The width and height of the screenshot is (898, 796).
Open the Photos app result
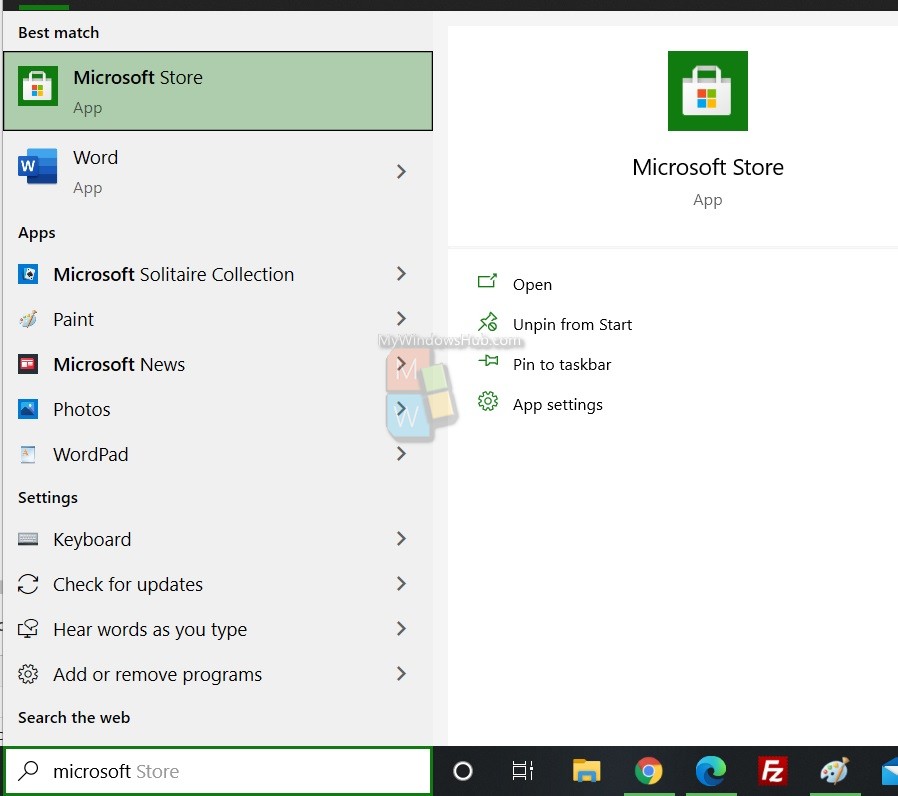[x=218, y=409]
